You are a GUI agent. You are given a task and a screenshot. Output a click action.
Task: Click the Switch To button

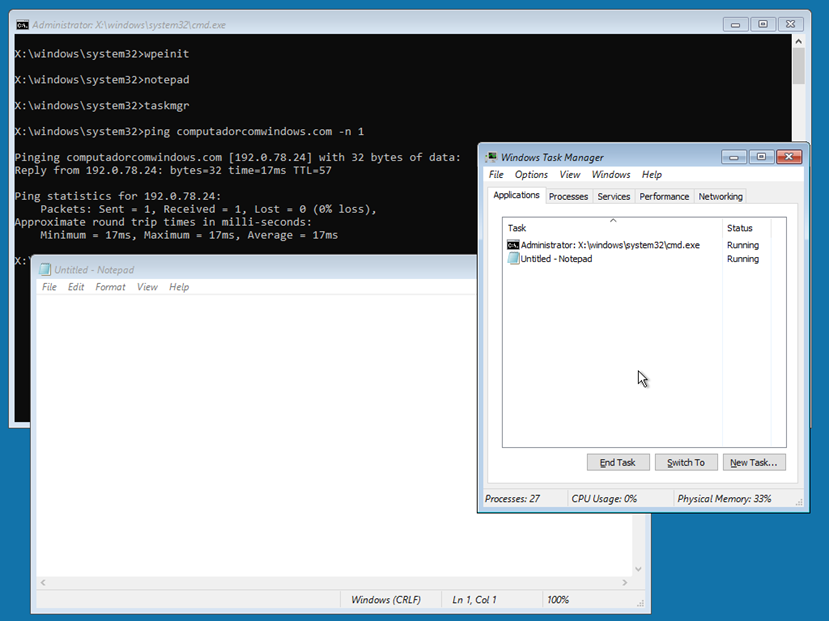pyautogui.click(x=686, y=462)
